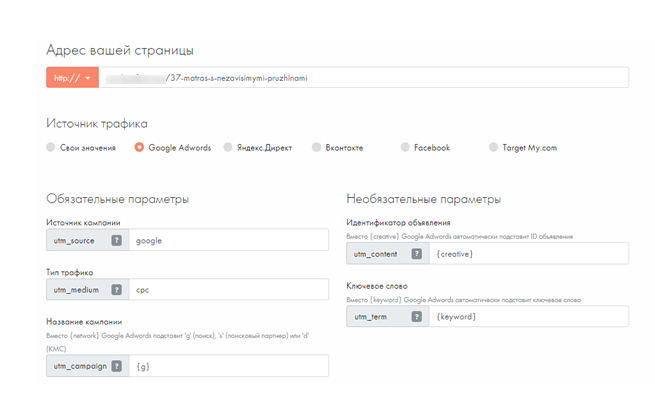The image size is (655, 400).
Task: Click help icon next to utm_term
Action: point(416,316)
